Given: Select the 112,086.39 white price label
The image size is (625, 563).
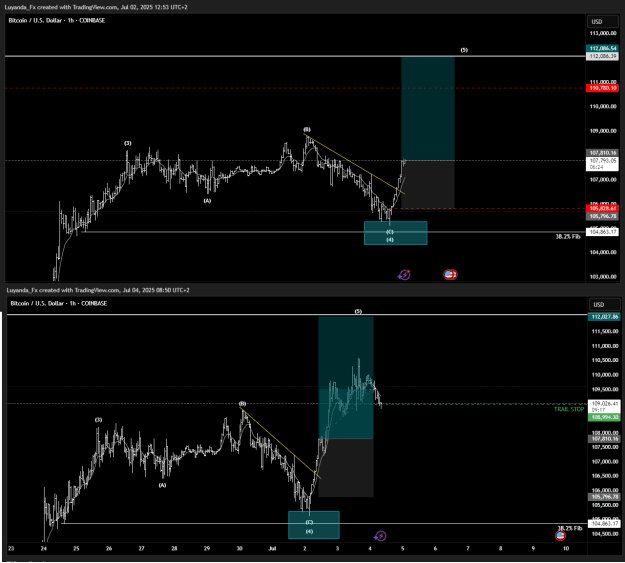Looking at the screenshot, I should [x=602, y=56].
